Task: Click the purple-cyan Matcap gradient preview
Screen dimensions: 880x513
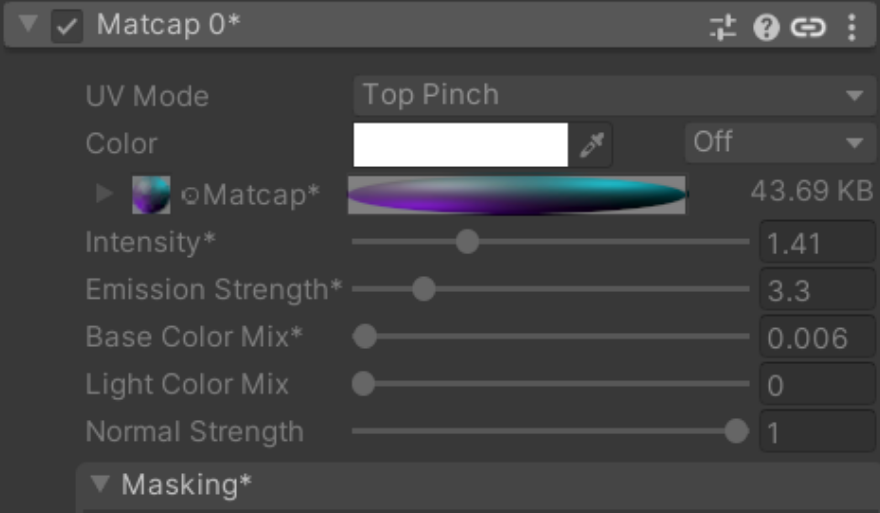Action: click(517, 195)
